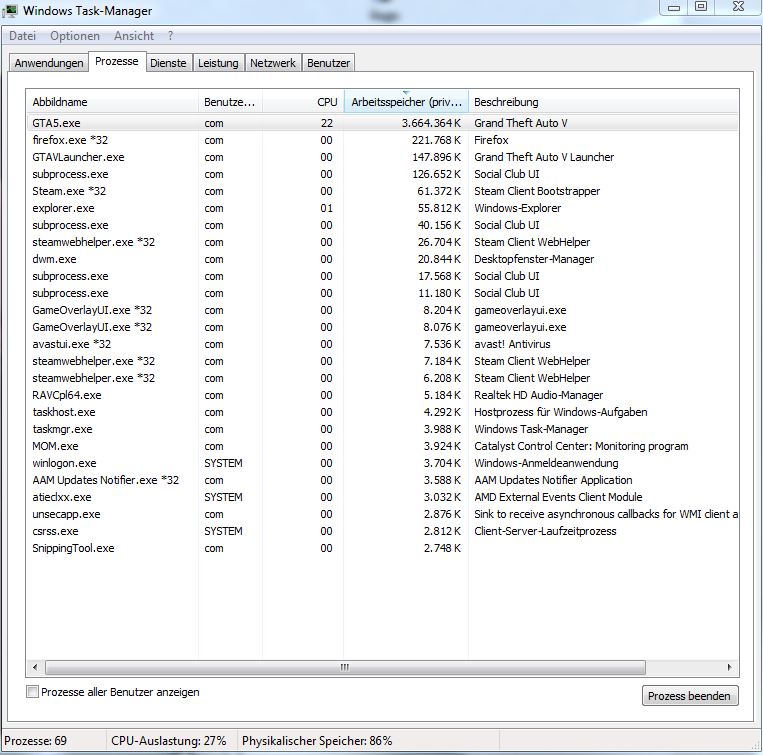This screenshot has width=763, height=755.
Task: Click the 3.664.364 K memory value
Action: pos(431,123)
